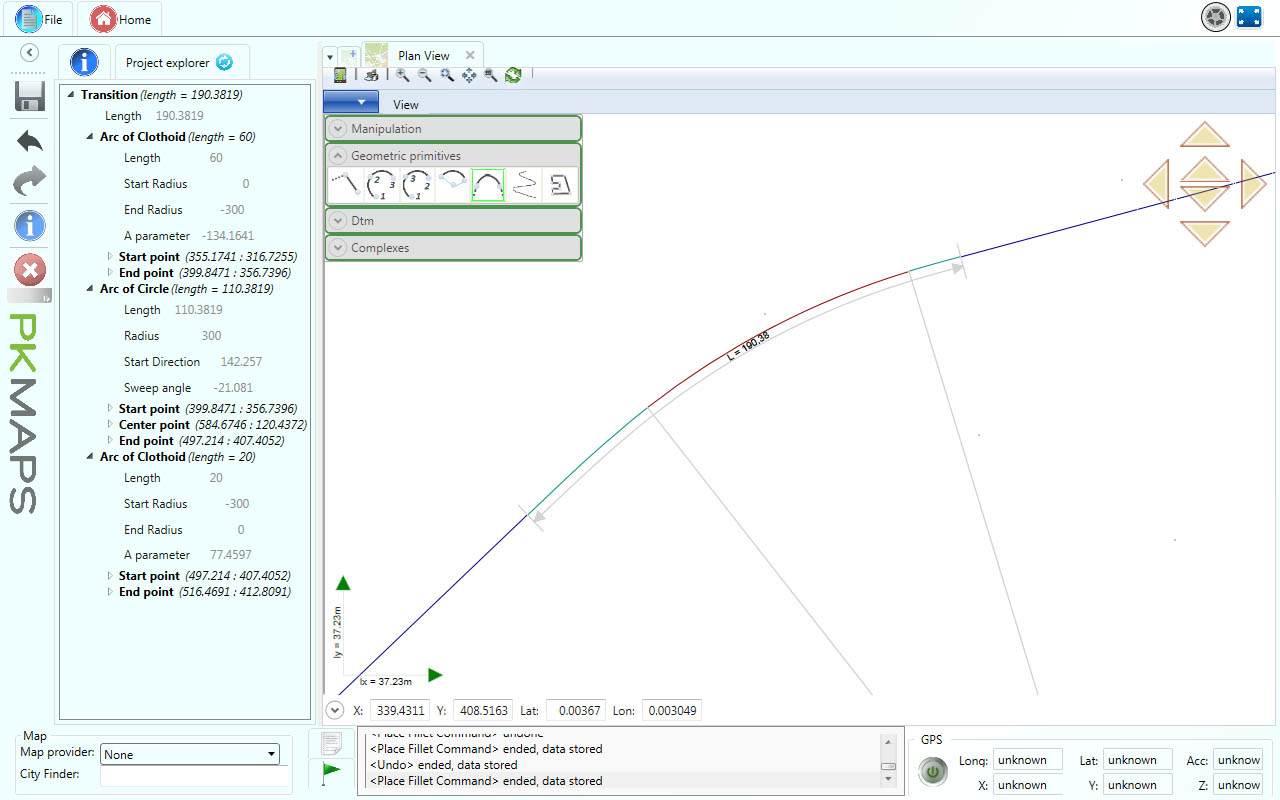Screen dimensions: 1280x800
Task: Click the green refresh view icon
Action: pyautogui.click(x=513, y=75)
